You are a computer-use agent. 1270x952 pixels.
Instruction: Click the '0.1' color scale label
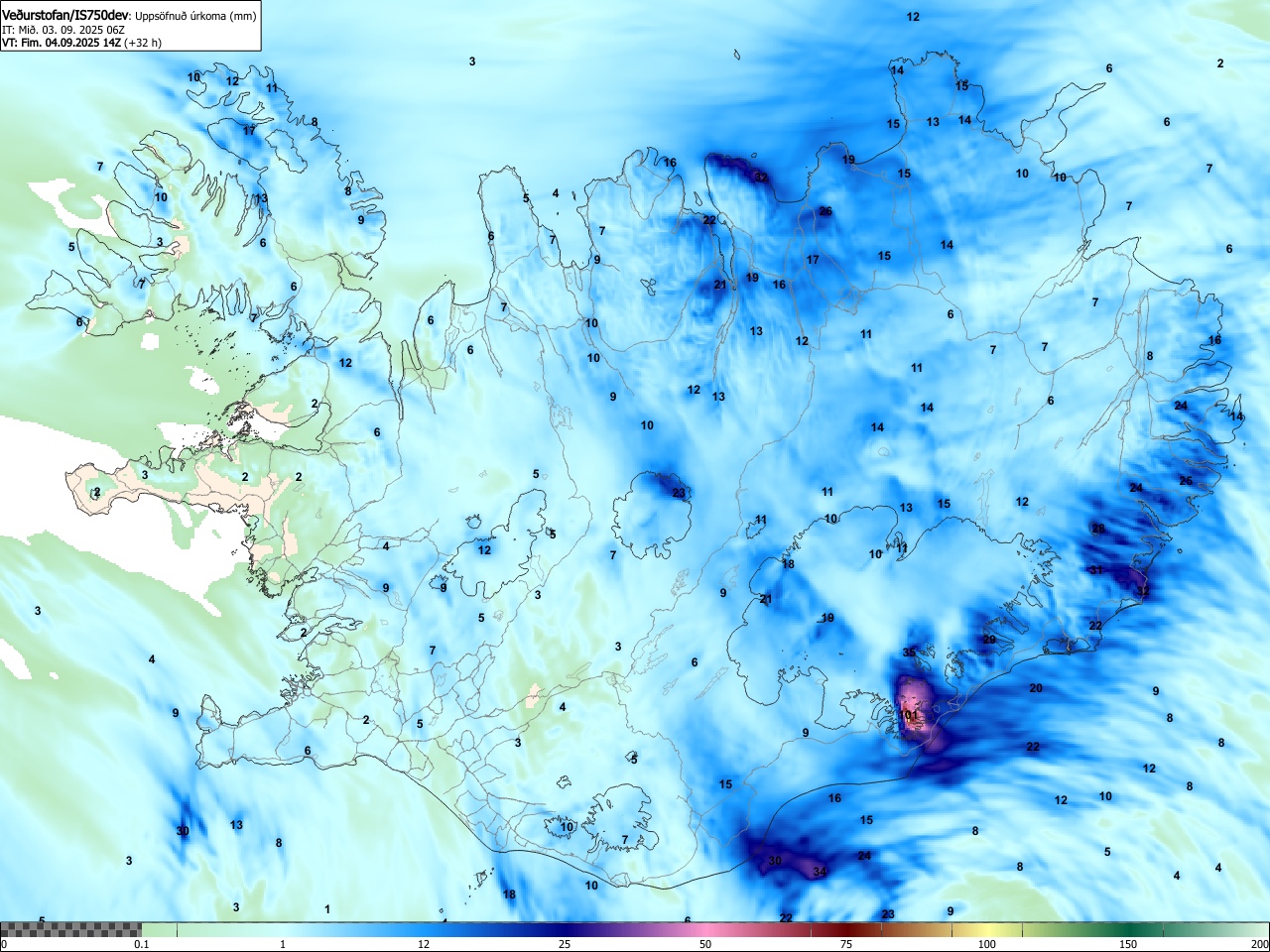142,944
